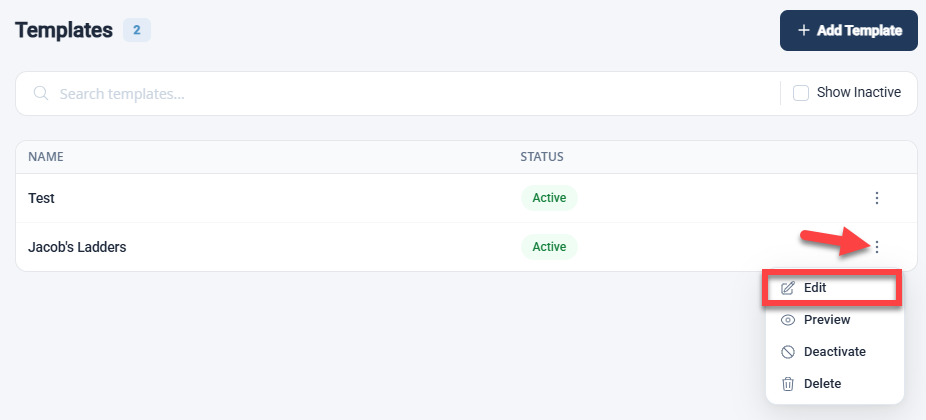Click the templates count badge showing 2
This screenshot has height=420, width=926.
[136, 30]
